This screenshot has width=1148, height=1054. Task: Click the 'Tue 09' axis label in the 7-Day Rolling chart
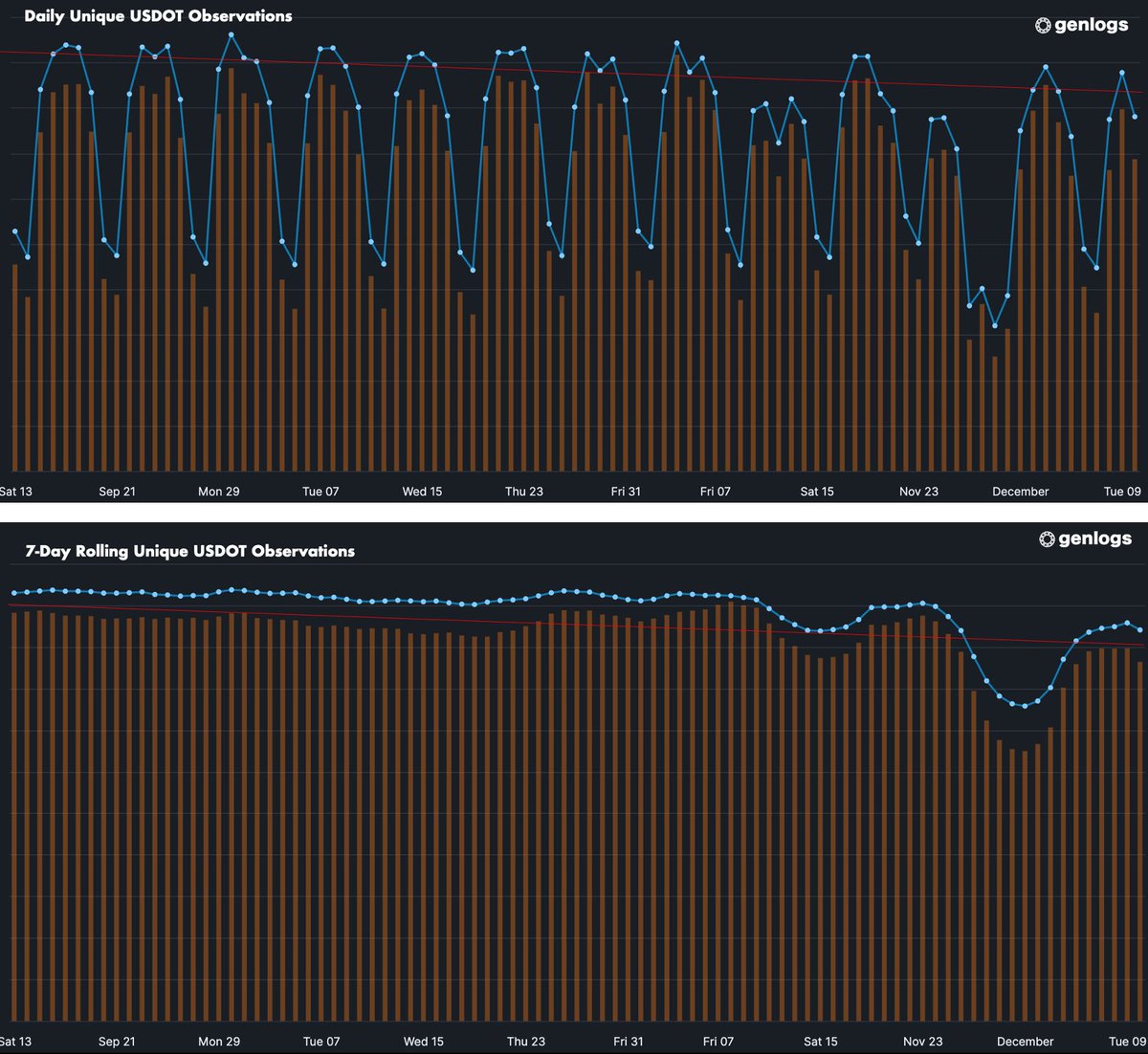[x=1127, y=1042]
